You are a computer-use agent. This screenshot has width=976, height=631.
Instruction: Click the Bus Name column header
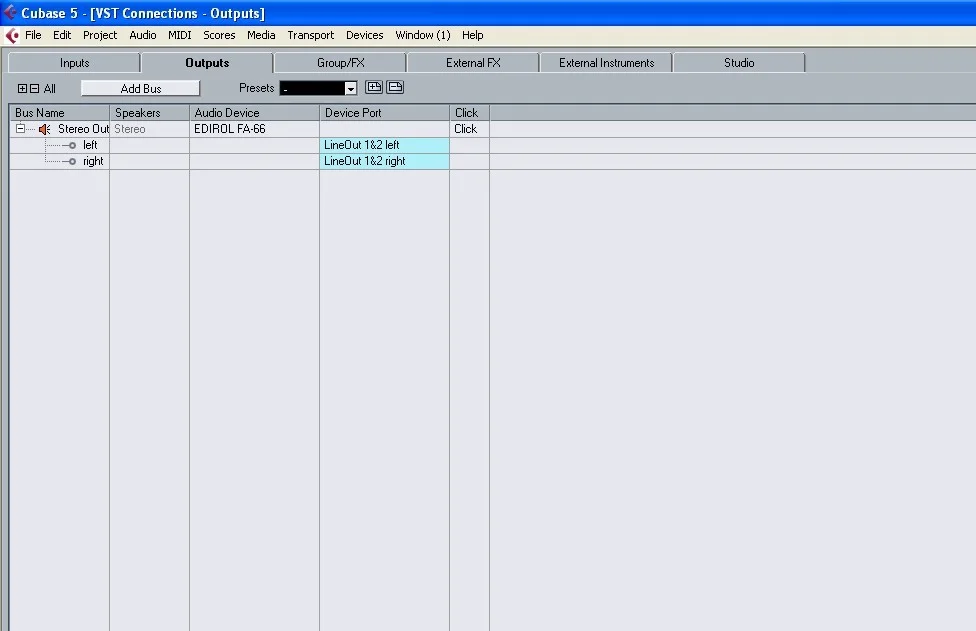click(60, 113)
